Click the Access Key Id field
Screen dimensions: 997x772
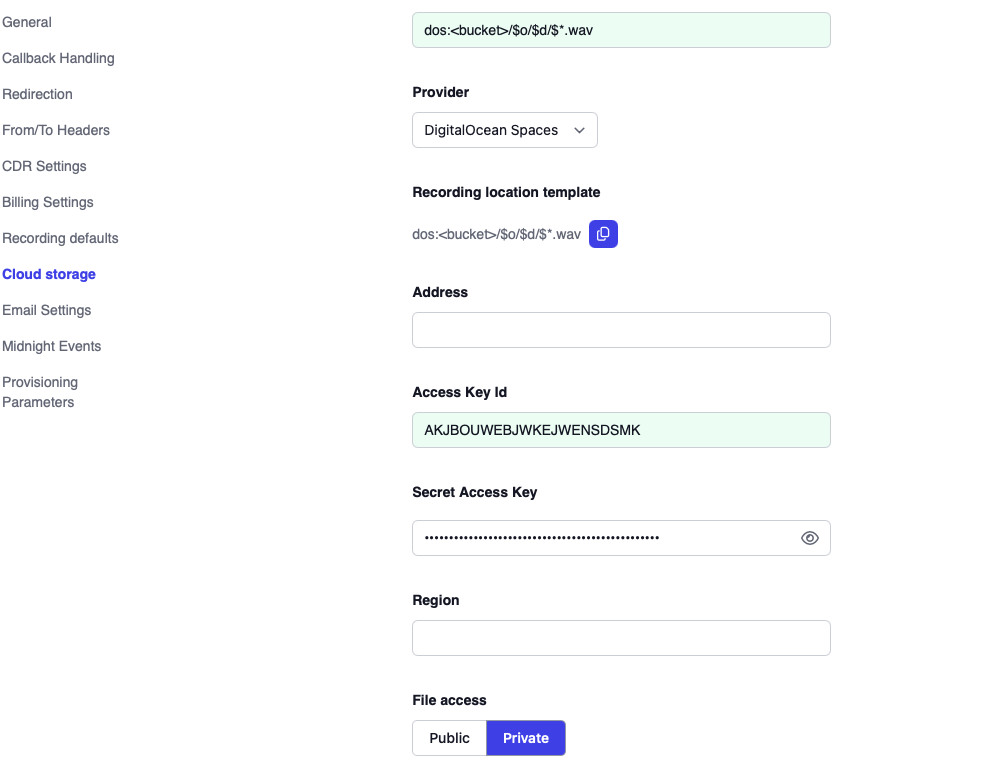click(620, 430)
